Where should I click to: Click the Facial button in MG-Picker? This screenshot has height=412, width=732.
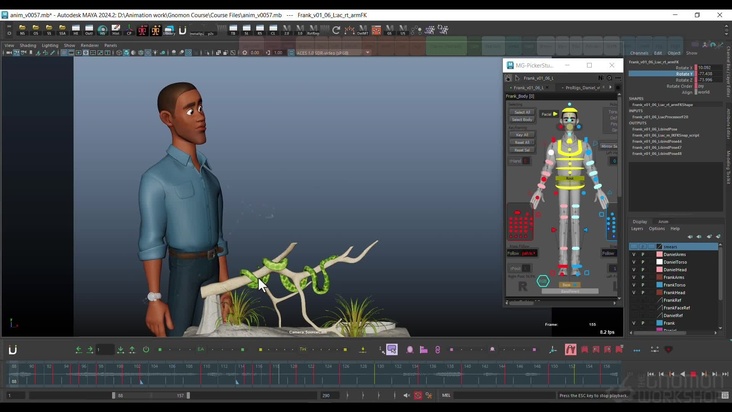(x=549, y=114)
